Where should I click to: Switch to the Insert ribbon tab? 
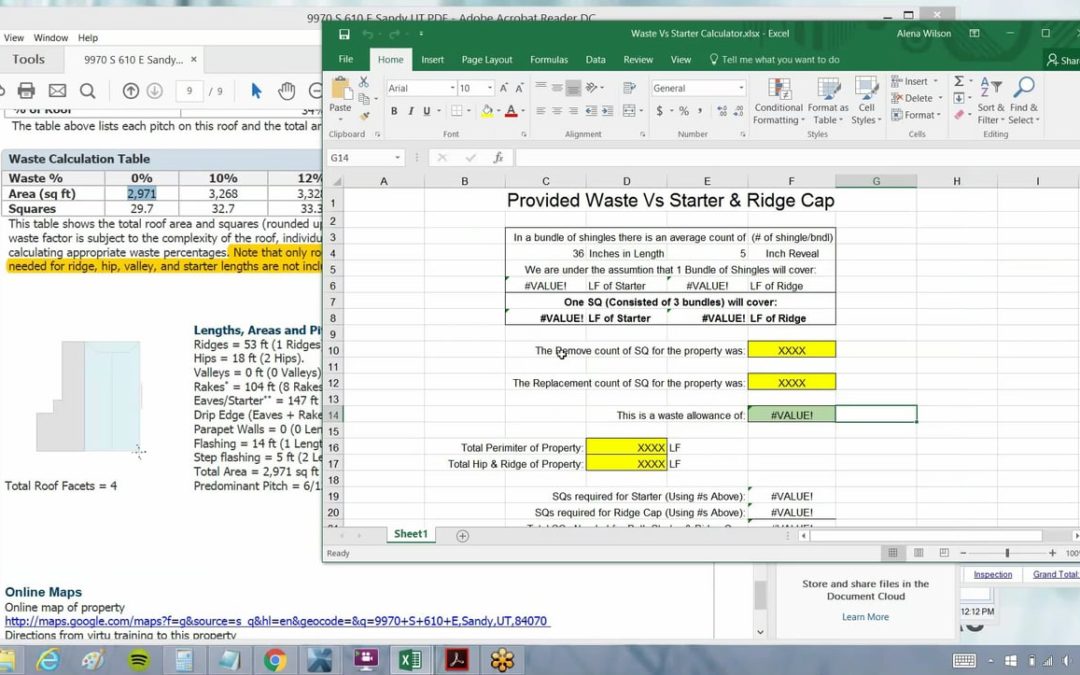pyautogui.click(x=433, y=59)
